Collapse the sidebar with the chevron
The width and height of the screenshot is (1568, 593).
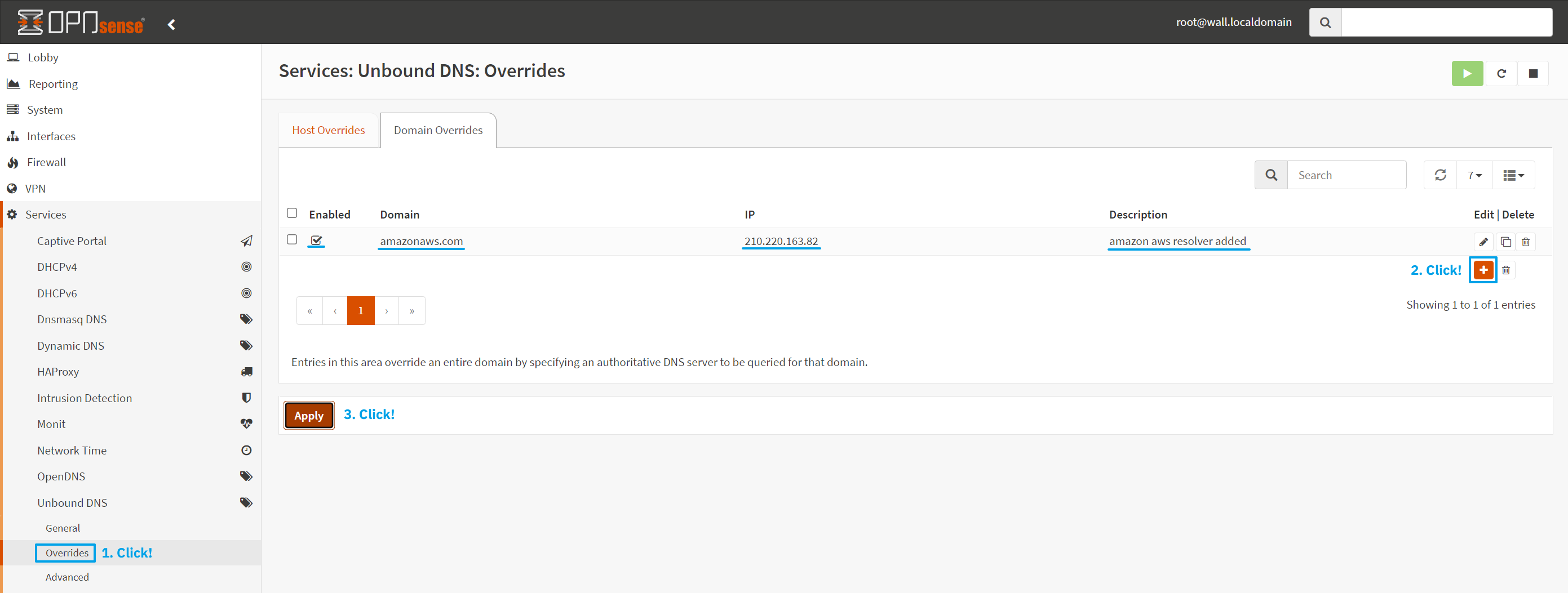click(x=172, y=24)
